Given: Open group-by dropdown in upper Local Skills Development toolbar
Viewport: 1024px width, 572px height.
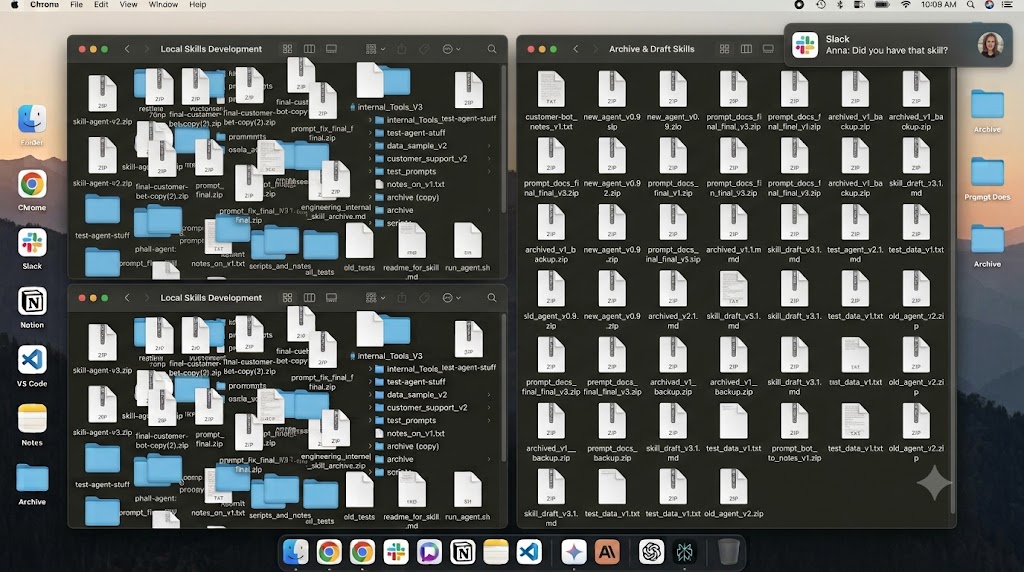Looking at the screenshot, I should click(376, 49).
